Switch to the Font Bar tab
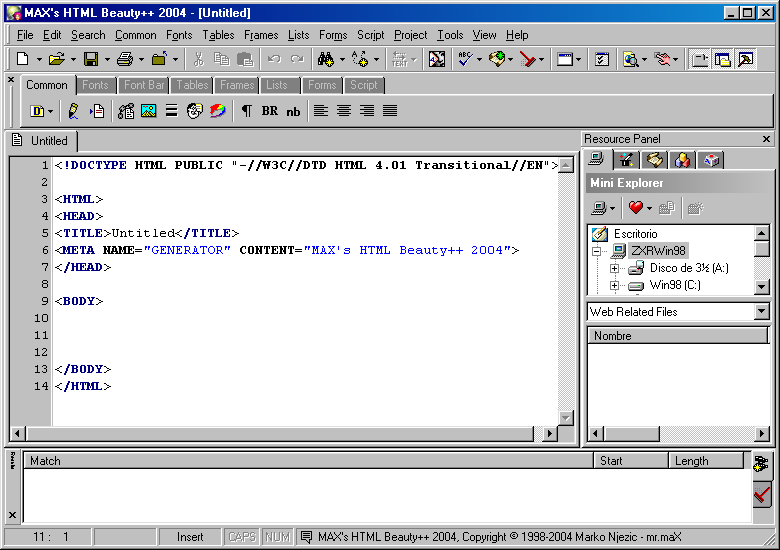 pyautogui.click(x=144, y=85)
